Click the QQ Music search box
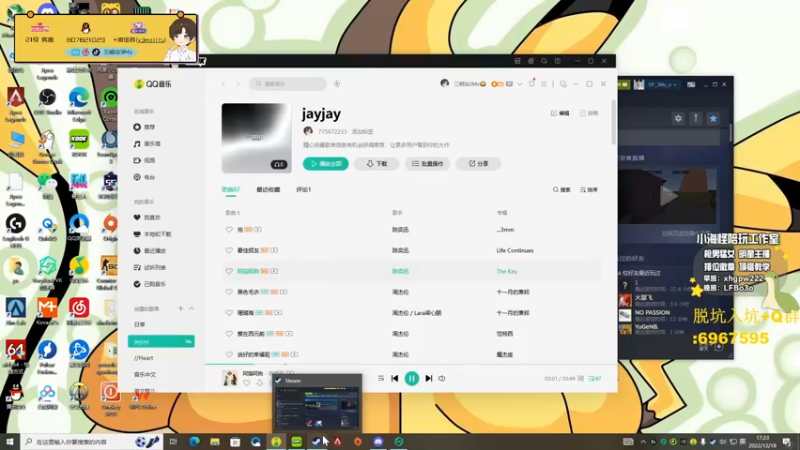Image resolution: width=800 pixels, height=450 pixels. click(x=288, y=84)
